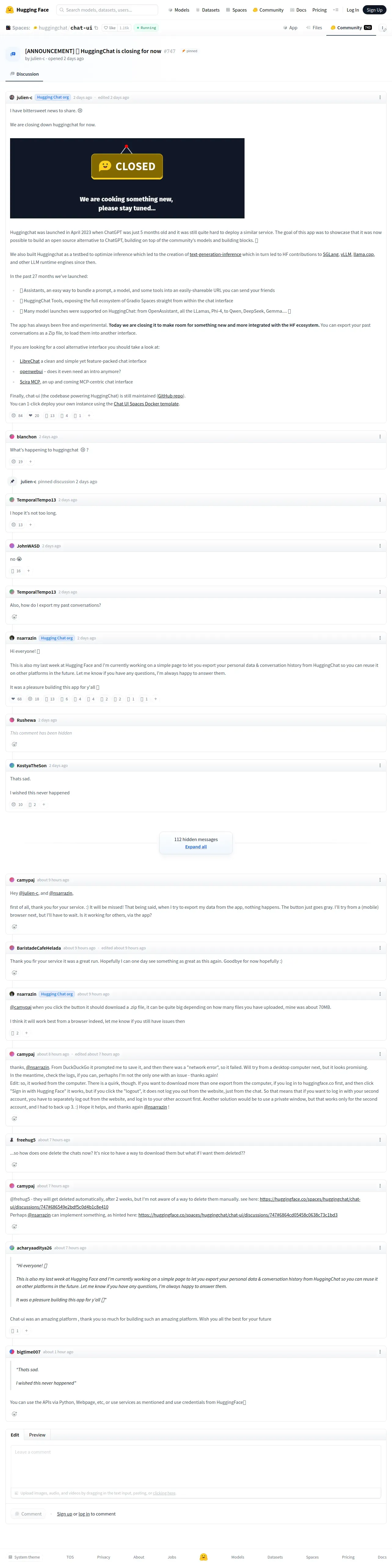Screen dimensions: 392x1568
Task: Toggle the 68 reaction on nsarrazin's comment
Action: pyautogui.click(x=17, y=699)
